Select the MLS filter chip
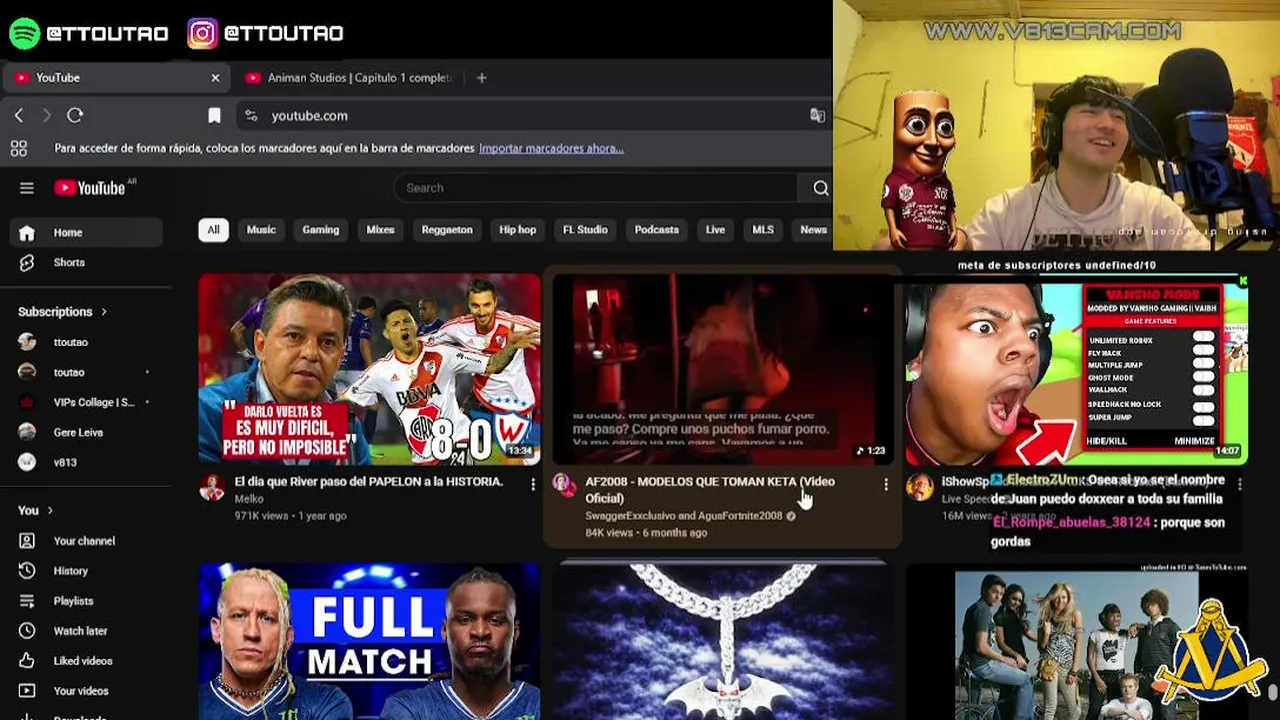The image size is (1280, 720). pos(763,230)
